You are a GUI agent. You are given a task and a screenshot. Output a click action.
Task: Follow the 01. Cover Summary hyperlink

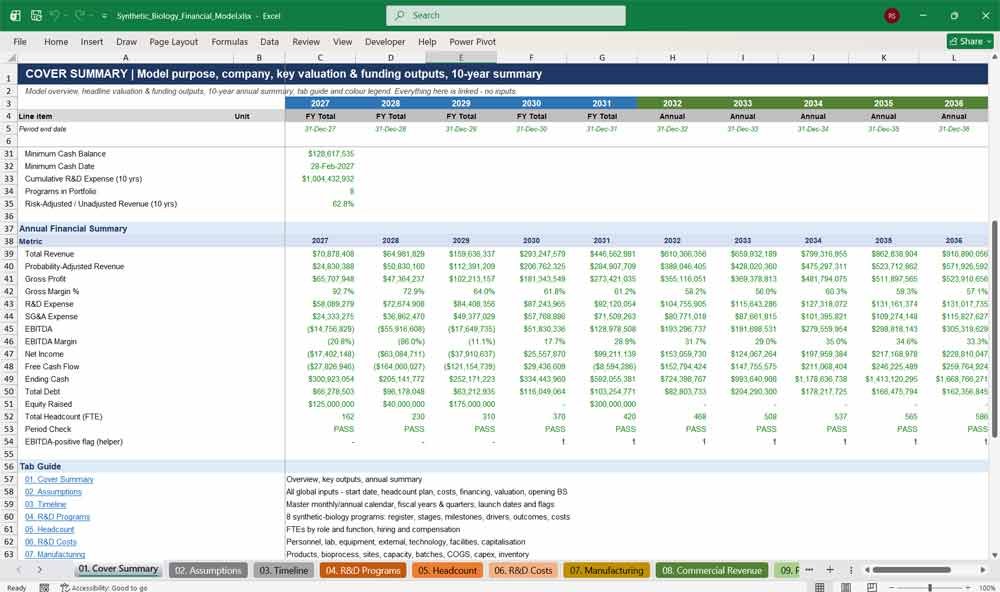coord(59,479)
